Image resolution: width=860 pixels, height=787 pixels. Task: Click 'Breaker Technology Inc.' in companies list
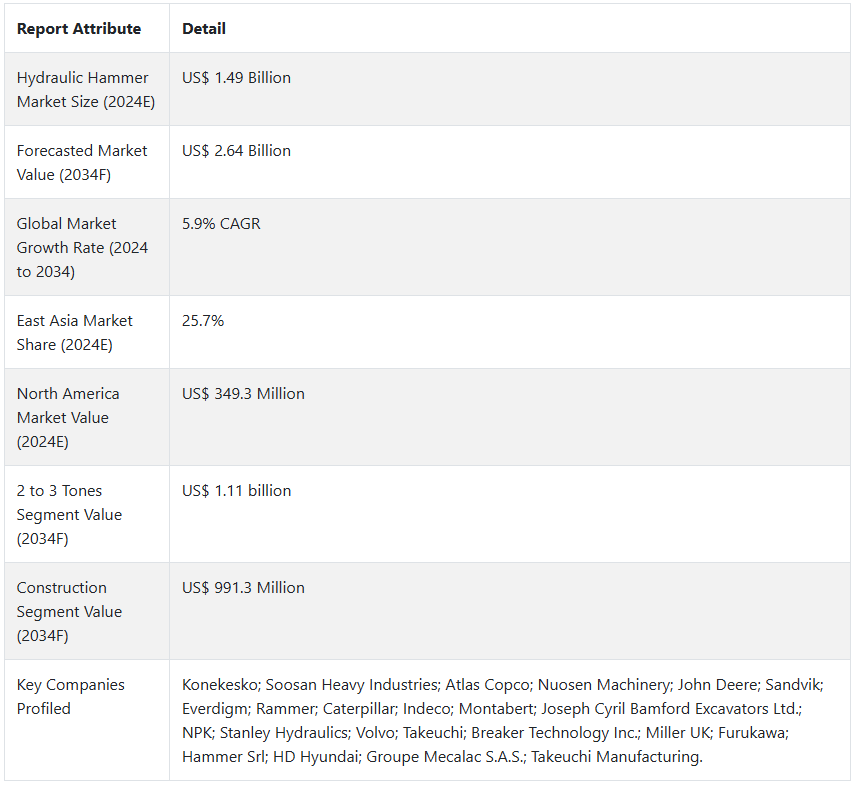[554, 733]
